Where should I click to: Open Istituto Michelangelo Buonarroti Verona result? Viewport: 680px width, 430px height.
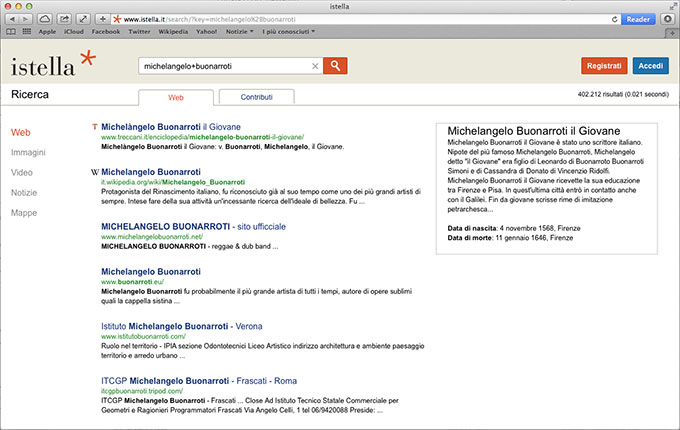click(x=182, y=326)
